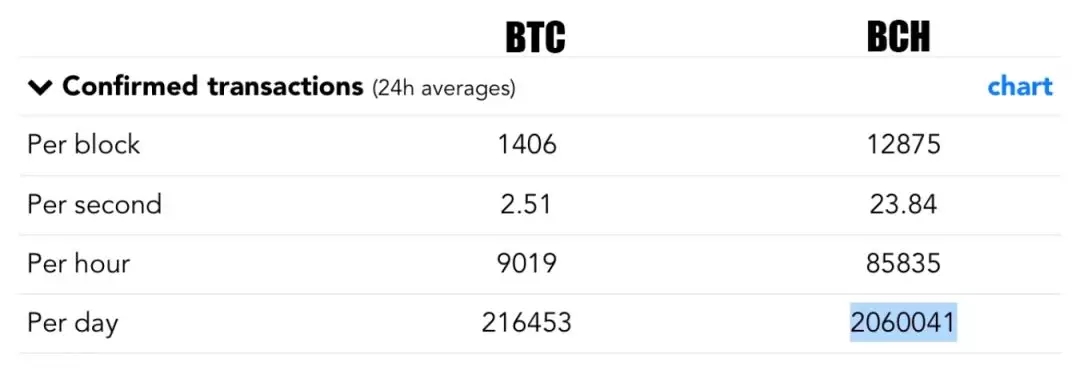This screenshot has width=1080, height=386.
Task: Click the BCH per block value 12875
Action: 903,145
